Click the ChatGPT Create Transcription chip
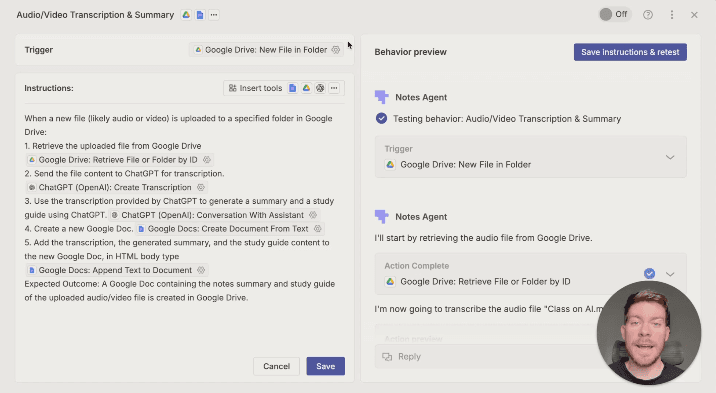Viewport: 716px width, 393px height. point(116,187)
